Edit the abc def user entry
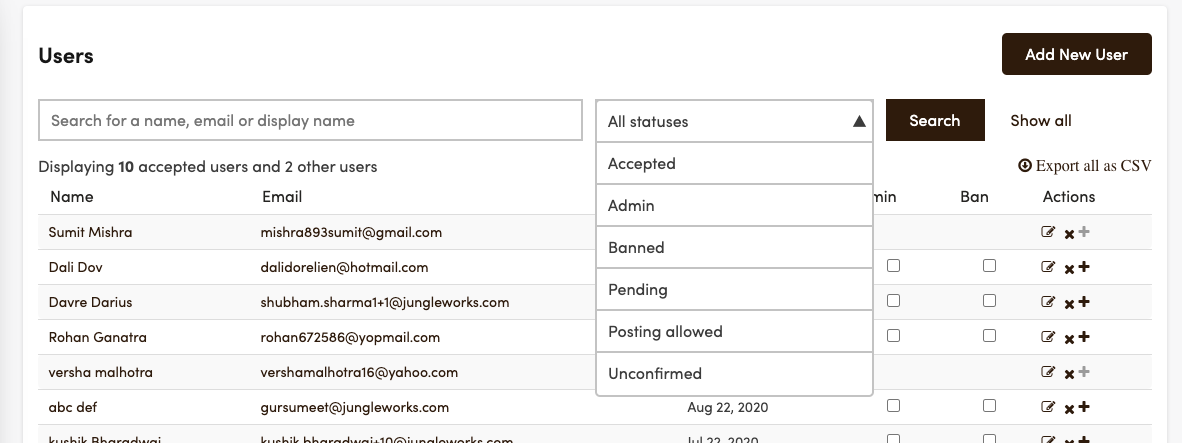 (x=1048, y=407)
